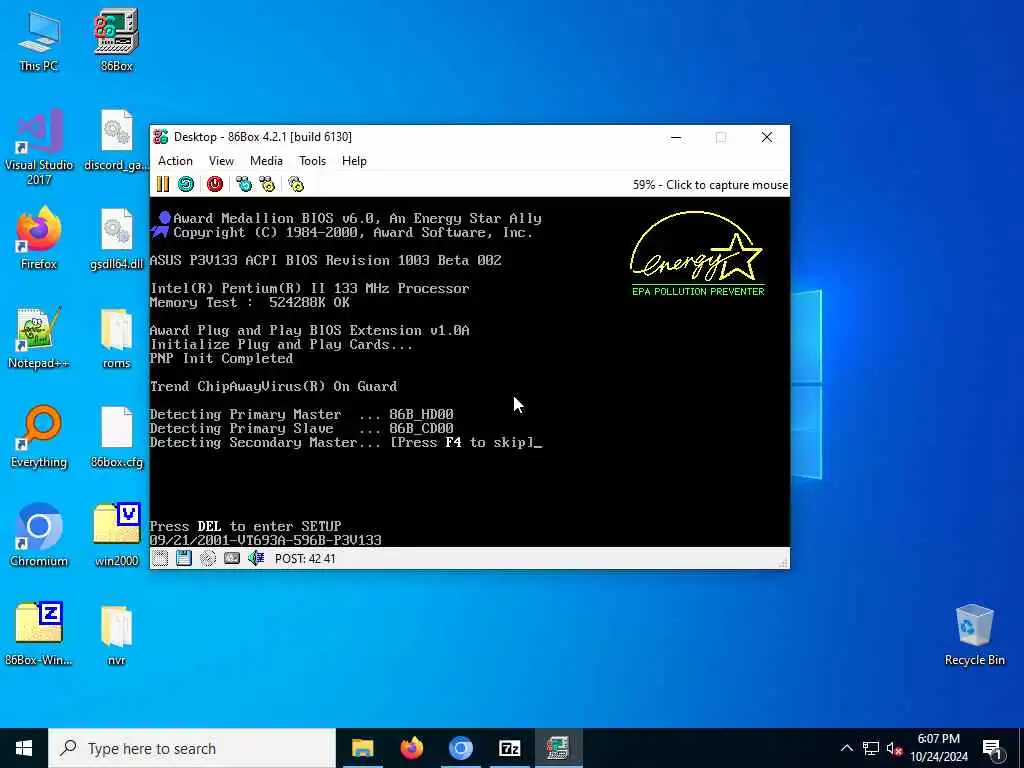
Task: Open the Media menu
Action: click(x=266, y=161)
